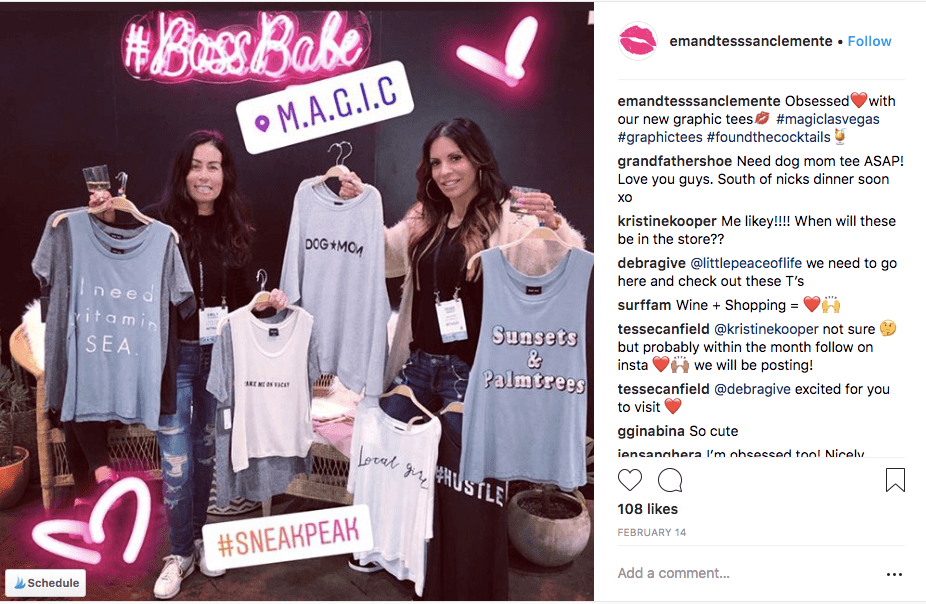
Task: Click the lips profile picture avatar
Action: click(x=637, y=41)
